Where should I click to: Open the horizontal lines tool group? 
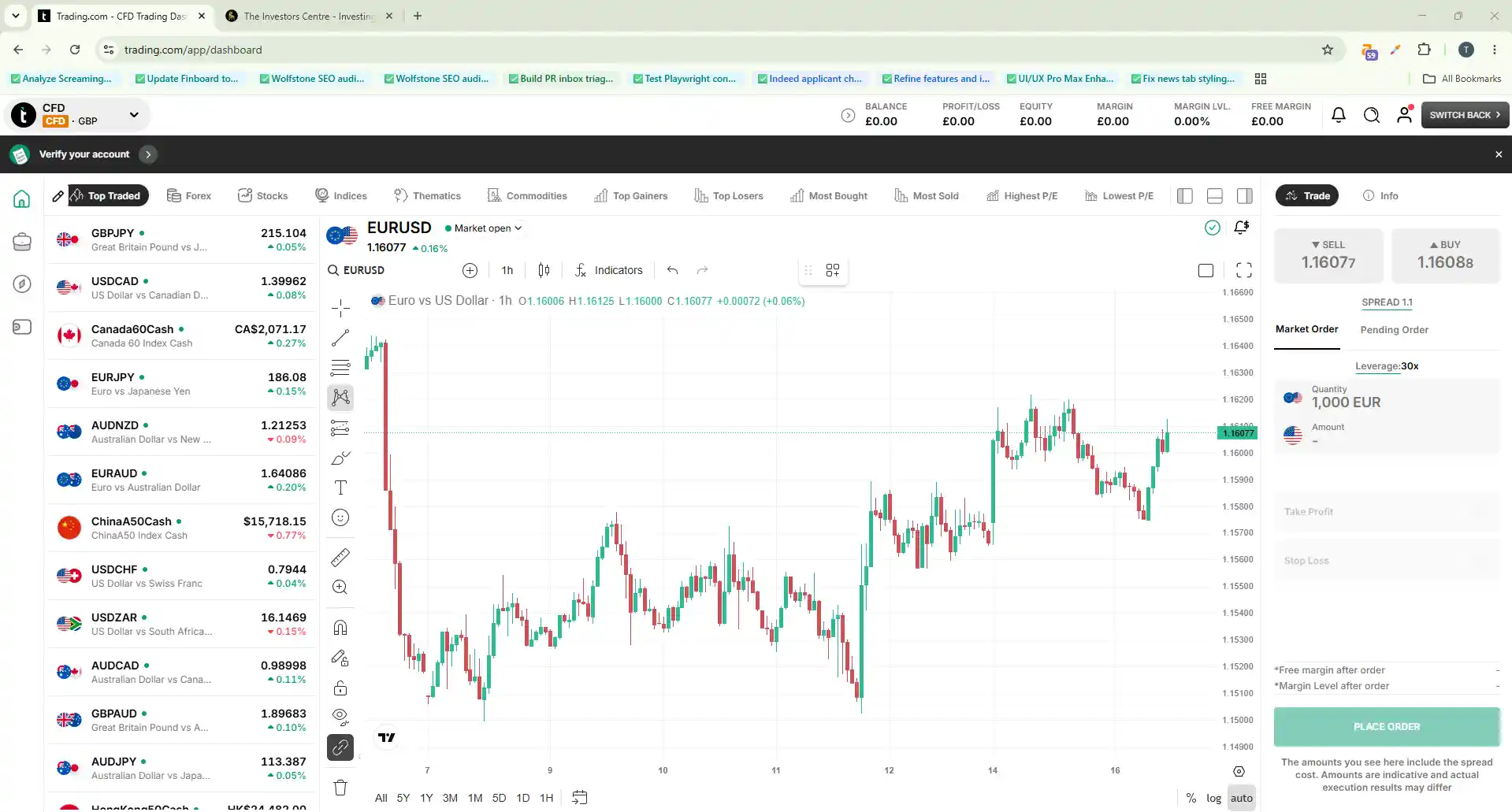click(x=340, y=368)
